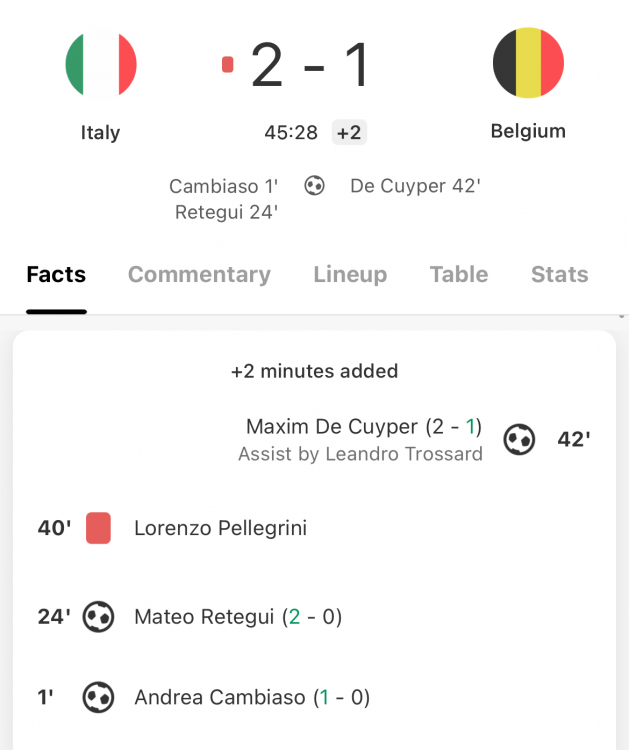Screen dimensions: 629x750
Task: Click the goal ball icon between scorers
Action: click(x=314, y=186)
